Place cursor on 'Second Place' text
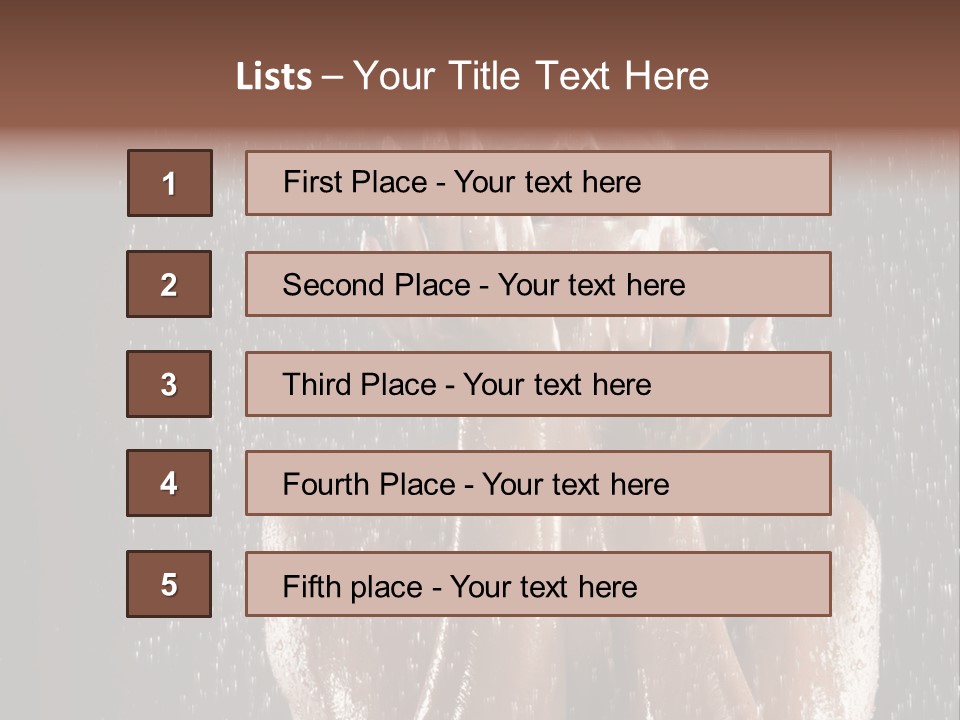 (x=361, y=285)
